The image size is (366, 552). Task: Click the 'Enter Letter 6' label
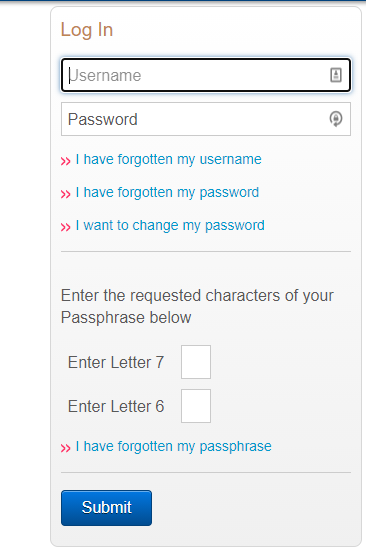tap(116, 406)
